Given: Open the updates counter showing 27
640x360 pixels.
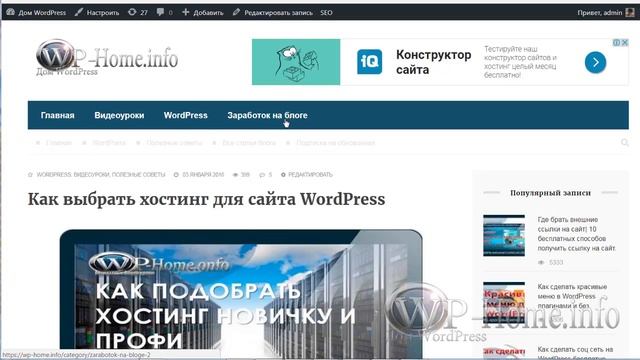Looking at the screenshot, I should point(138,13).
